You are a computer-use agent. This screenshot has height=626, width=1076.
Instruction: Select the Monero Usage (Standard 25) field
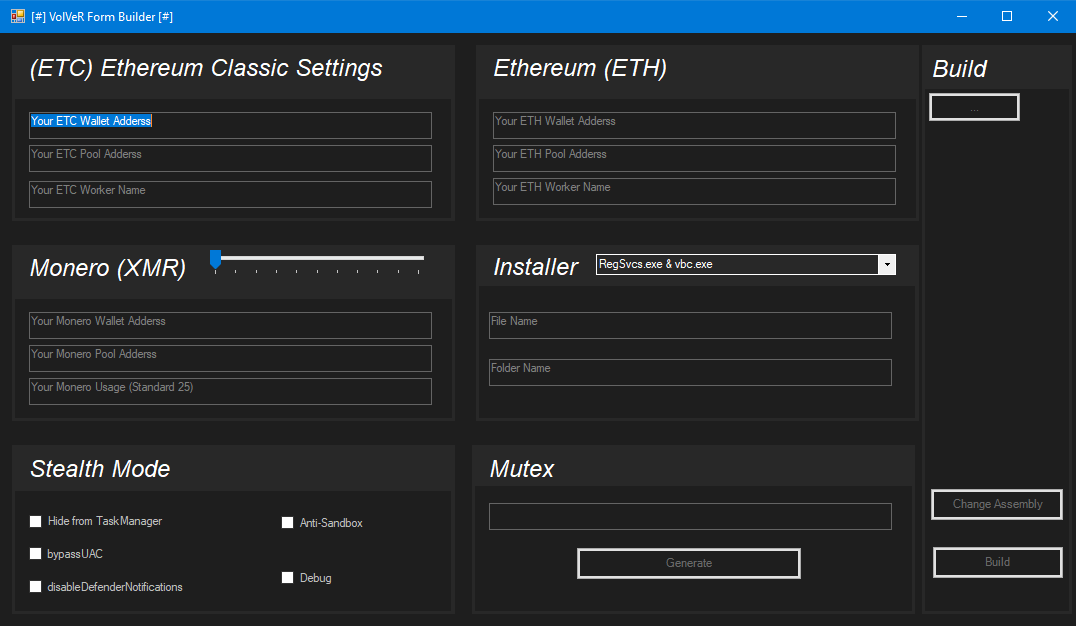coord(231,391)
